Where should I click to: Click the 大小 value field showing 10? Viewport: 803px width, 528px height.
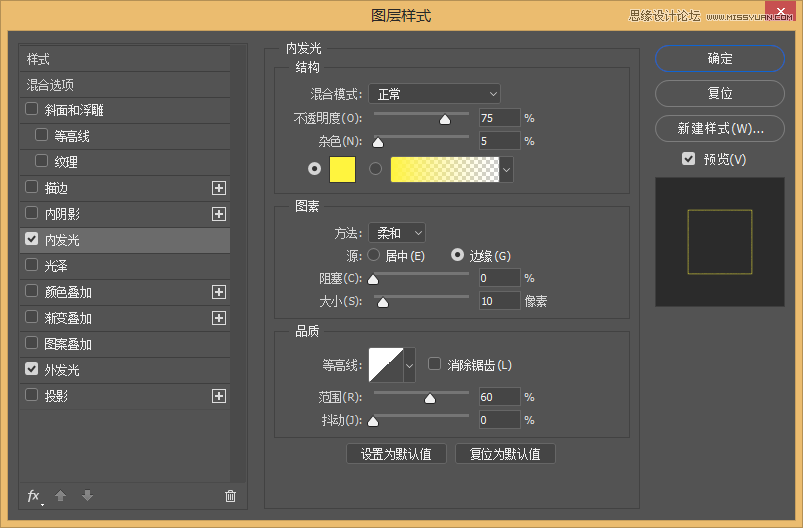click(499, 301)
